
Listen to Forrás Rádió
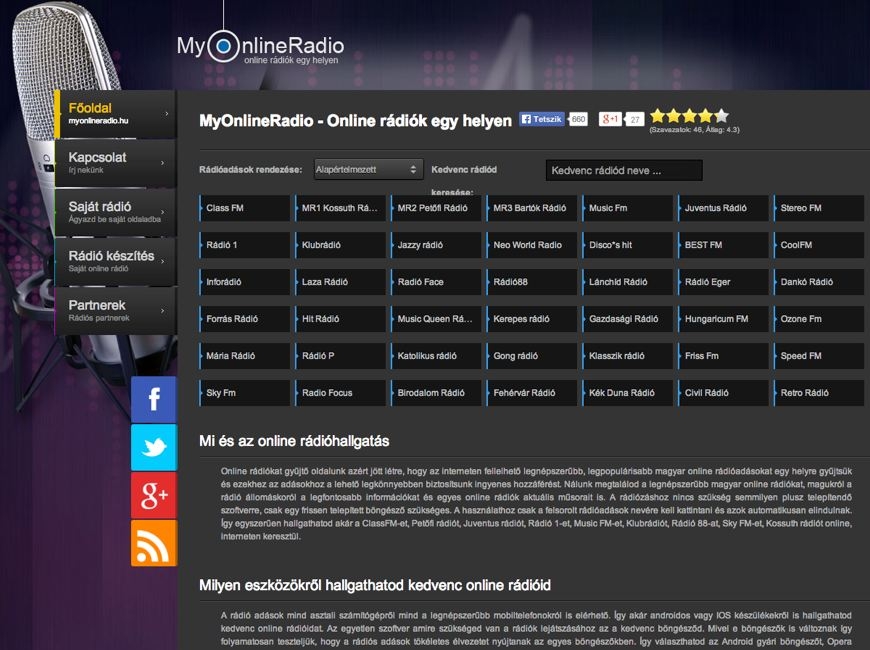click(244, 319)
